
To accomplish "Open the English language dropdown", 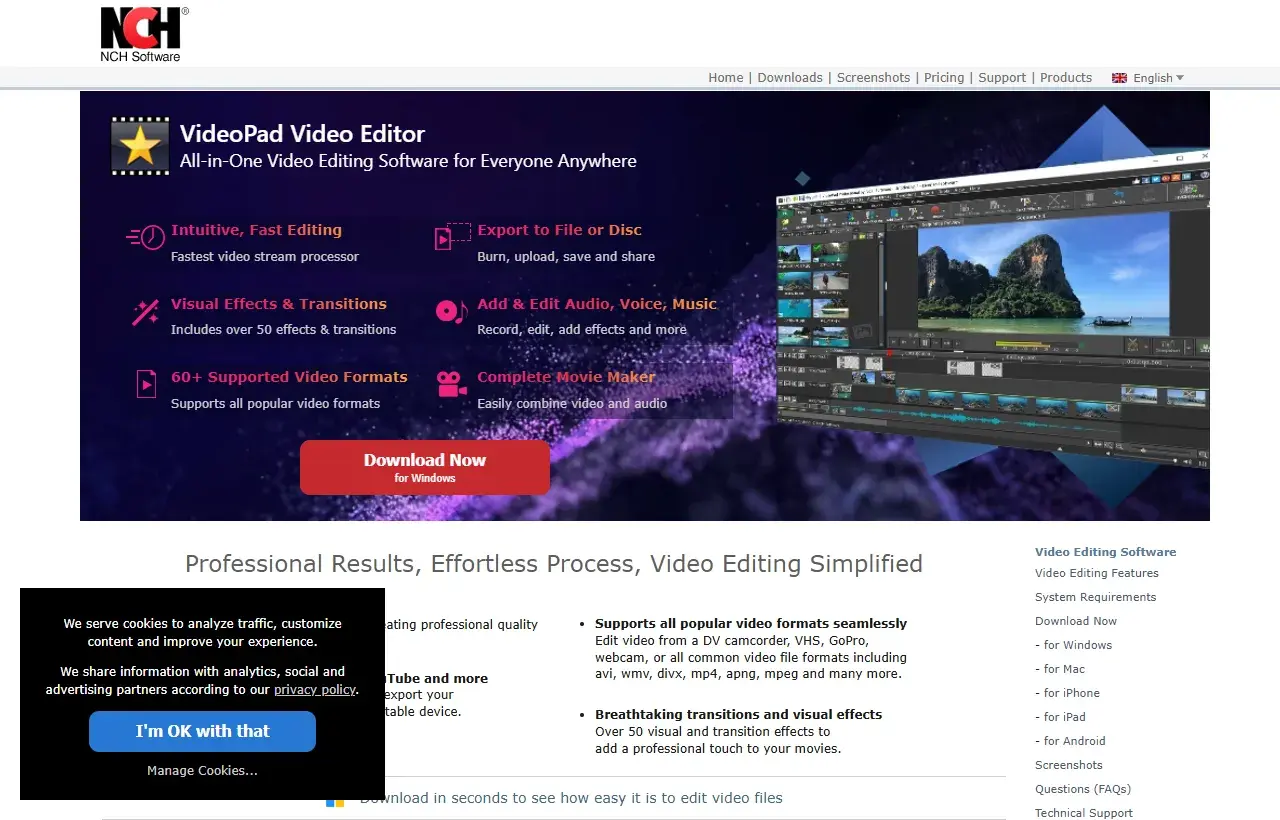I will (x=1158, y=78).
